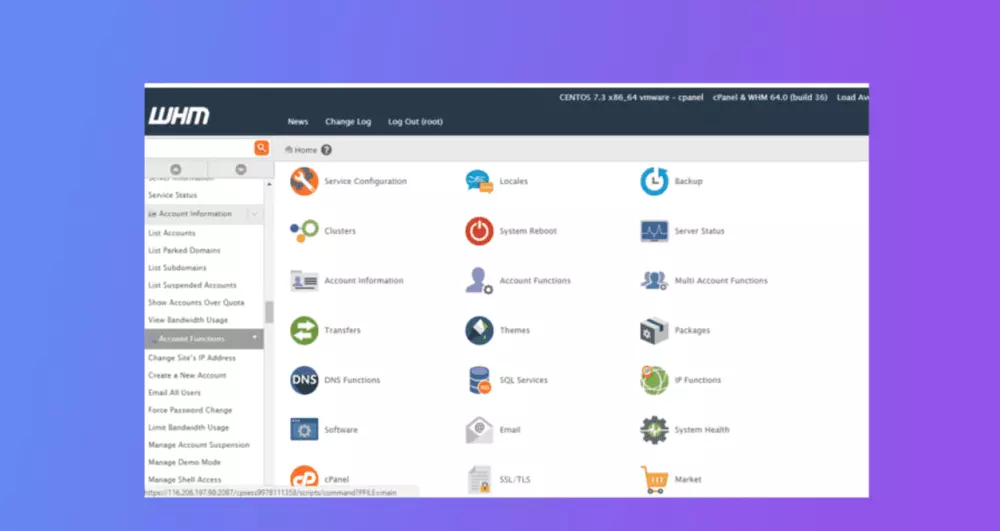
Task: Open Force Password Change in sidebar
Action: click(x=190, y=410)
